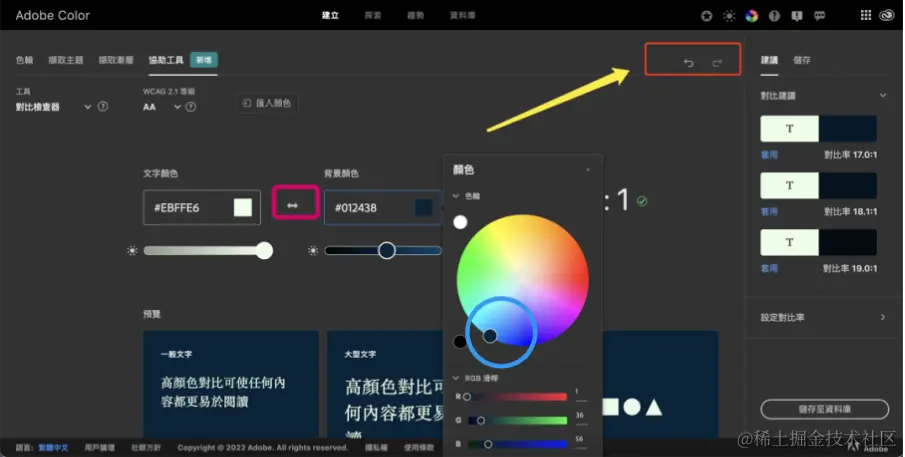The width and height of the screenshot is (905, 457).
Task: Click help icon beside WCAG AA level
Action: point(190,107)
